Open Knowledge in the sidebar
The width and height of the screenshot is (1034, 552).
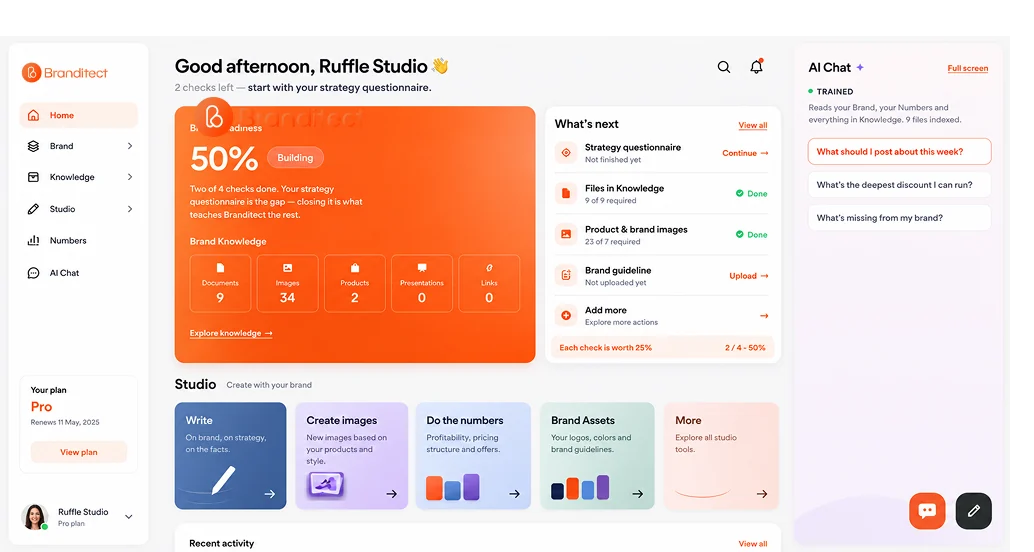coord(78,177)
